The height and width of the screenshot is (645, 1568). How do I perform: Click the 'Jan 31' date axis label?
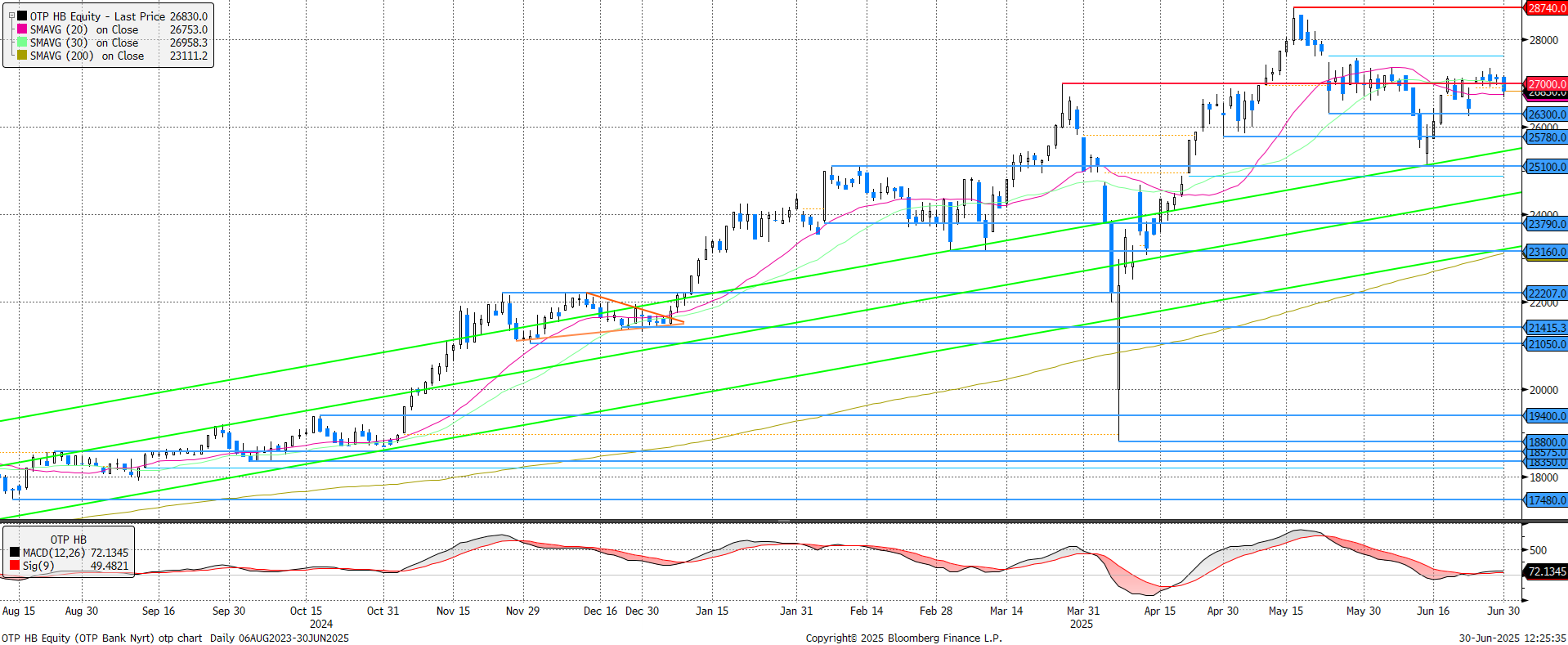tap(796, 611)
